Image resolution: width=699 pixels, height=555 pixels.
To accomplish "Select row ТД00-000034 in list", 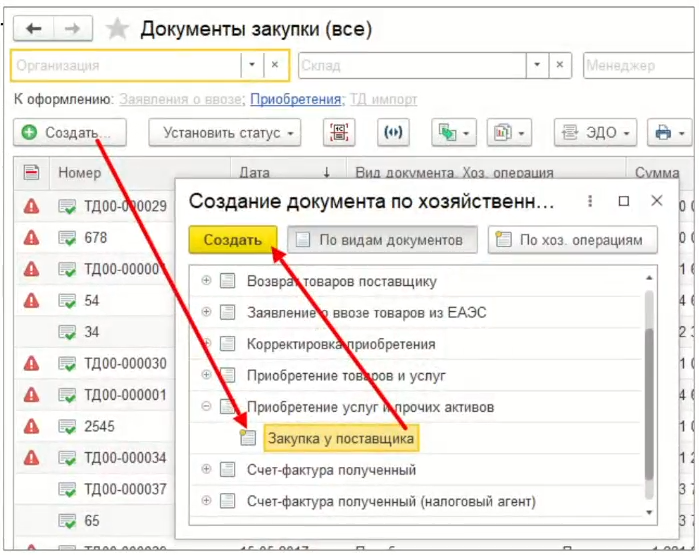I will point(95,458).
